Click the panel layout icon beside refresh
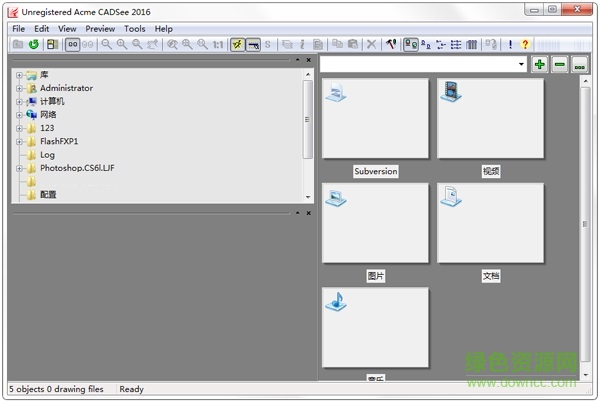The image size is (600, 401). point(52,44)
